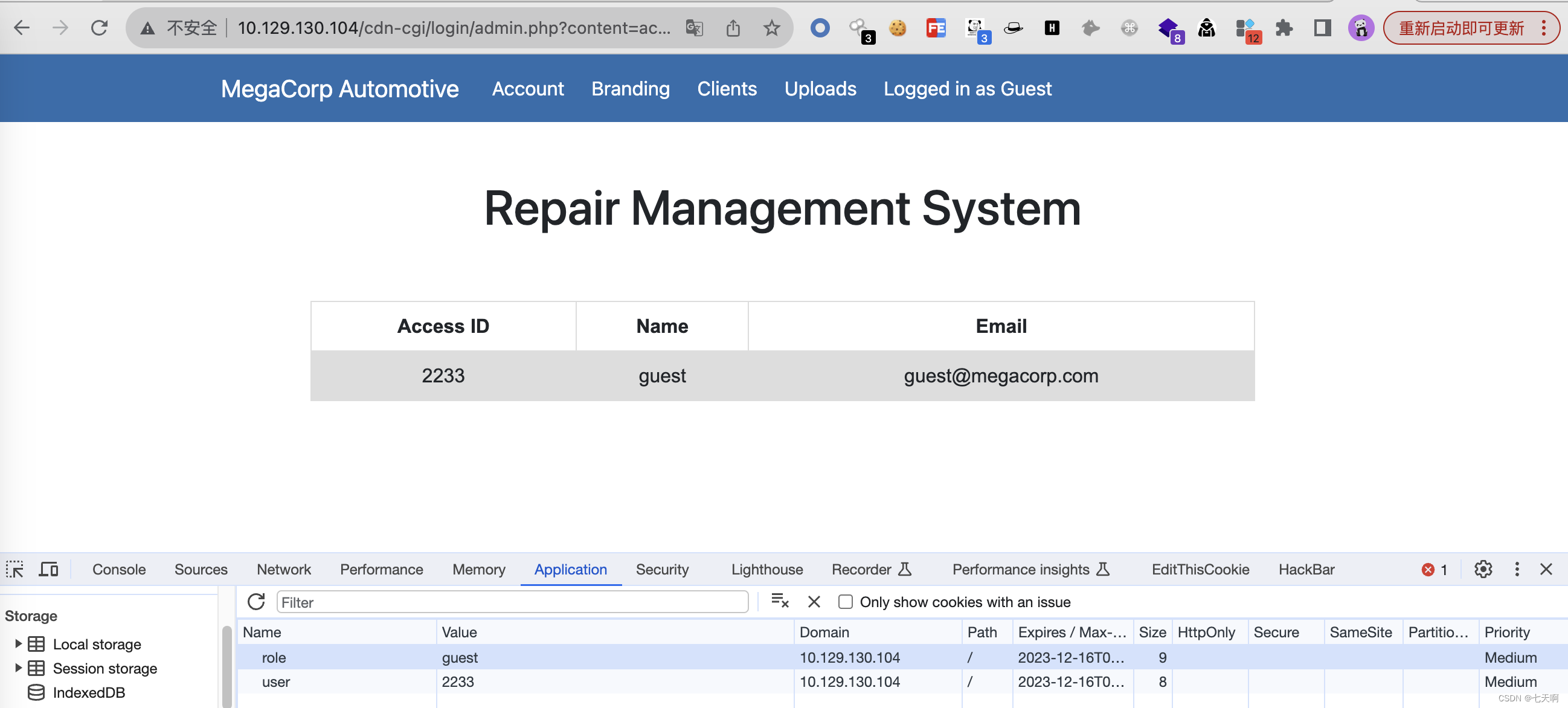Bookmark this page with star icon

[x=771, y=28]
